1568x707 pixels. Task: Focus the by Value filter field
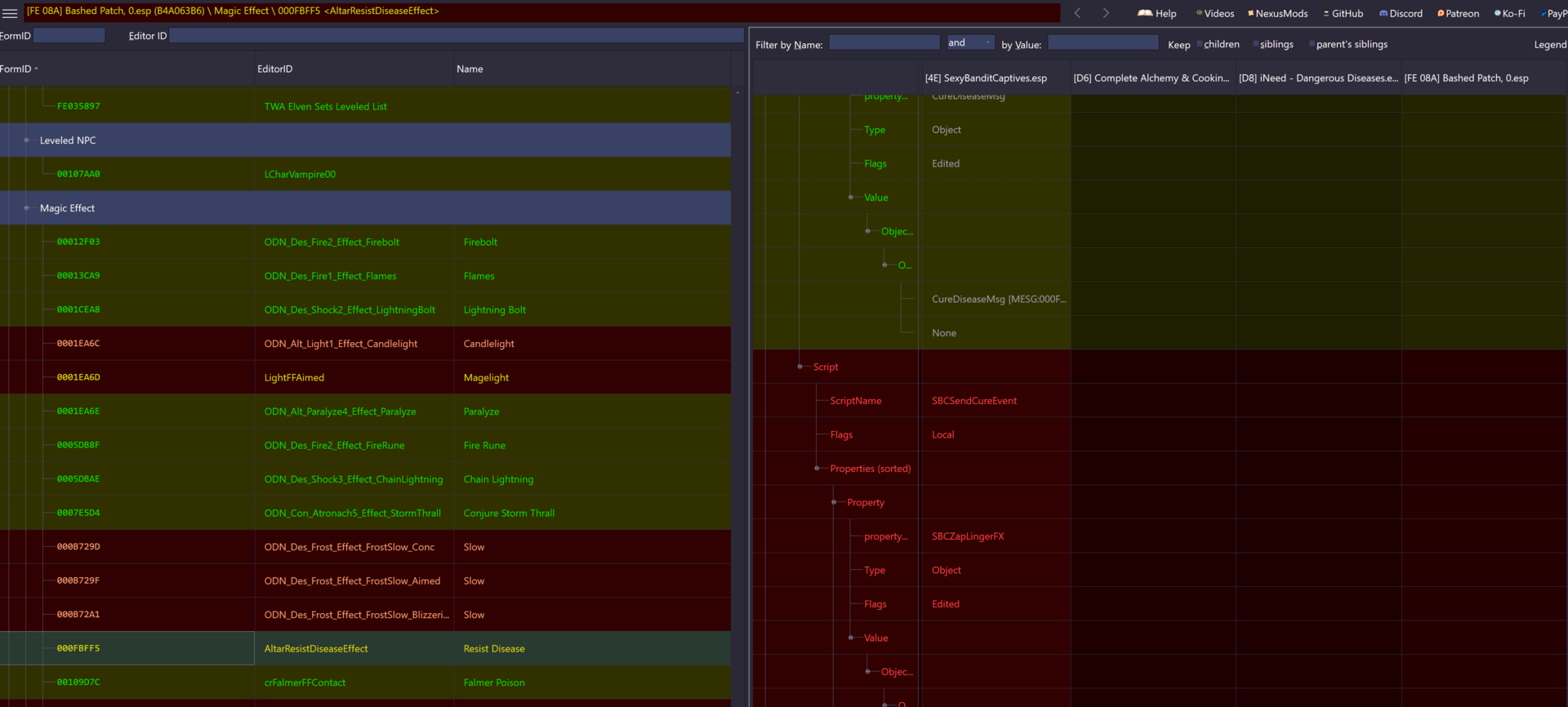click(x=1103, y=42)
